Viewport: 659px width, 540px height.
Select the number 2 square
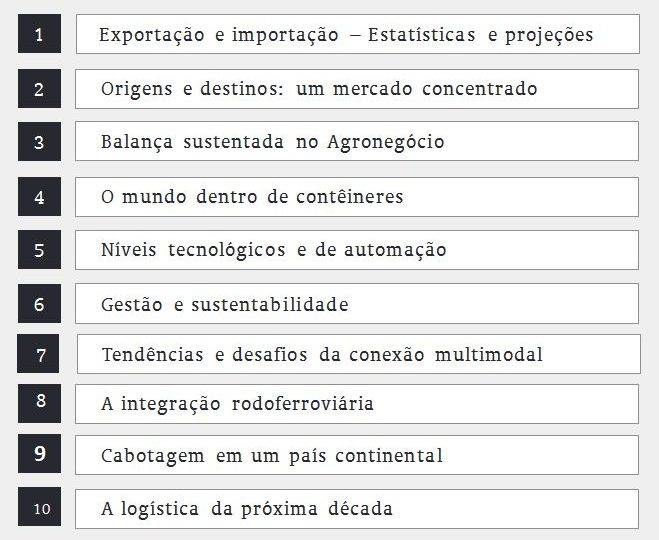pyautogui.click(x=39, y=89)
